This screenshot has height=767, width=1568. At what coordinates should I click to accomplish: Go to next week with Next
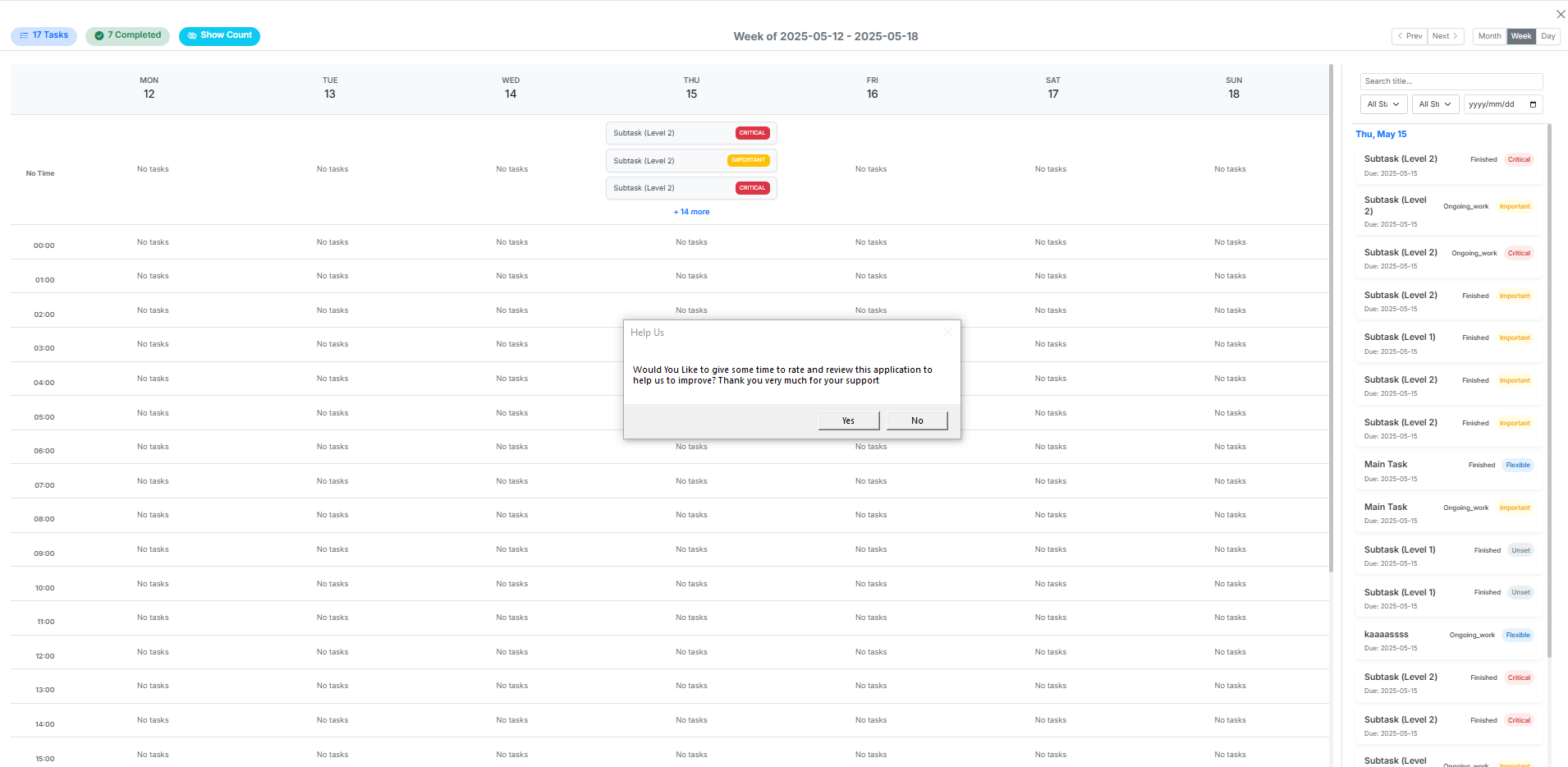[1445, 36]
